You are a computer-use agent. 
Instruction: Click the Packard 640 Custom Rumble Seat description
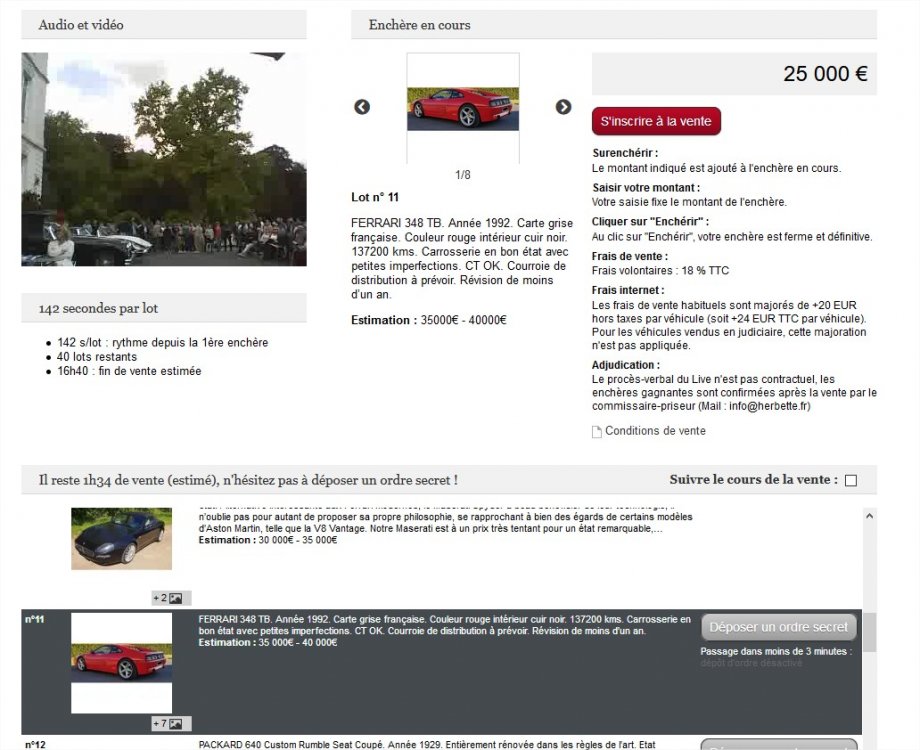427,745
